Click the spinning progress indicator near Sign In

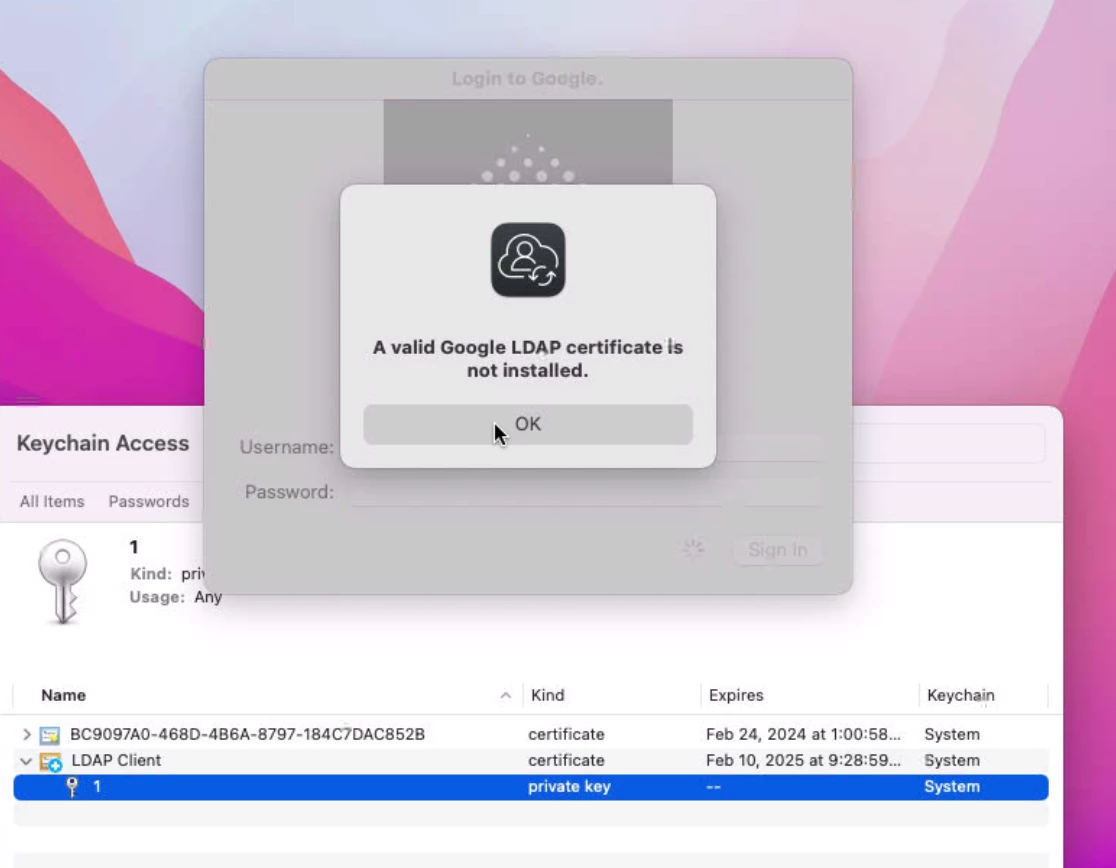[x=693, y=549]
